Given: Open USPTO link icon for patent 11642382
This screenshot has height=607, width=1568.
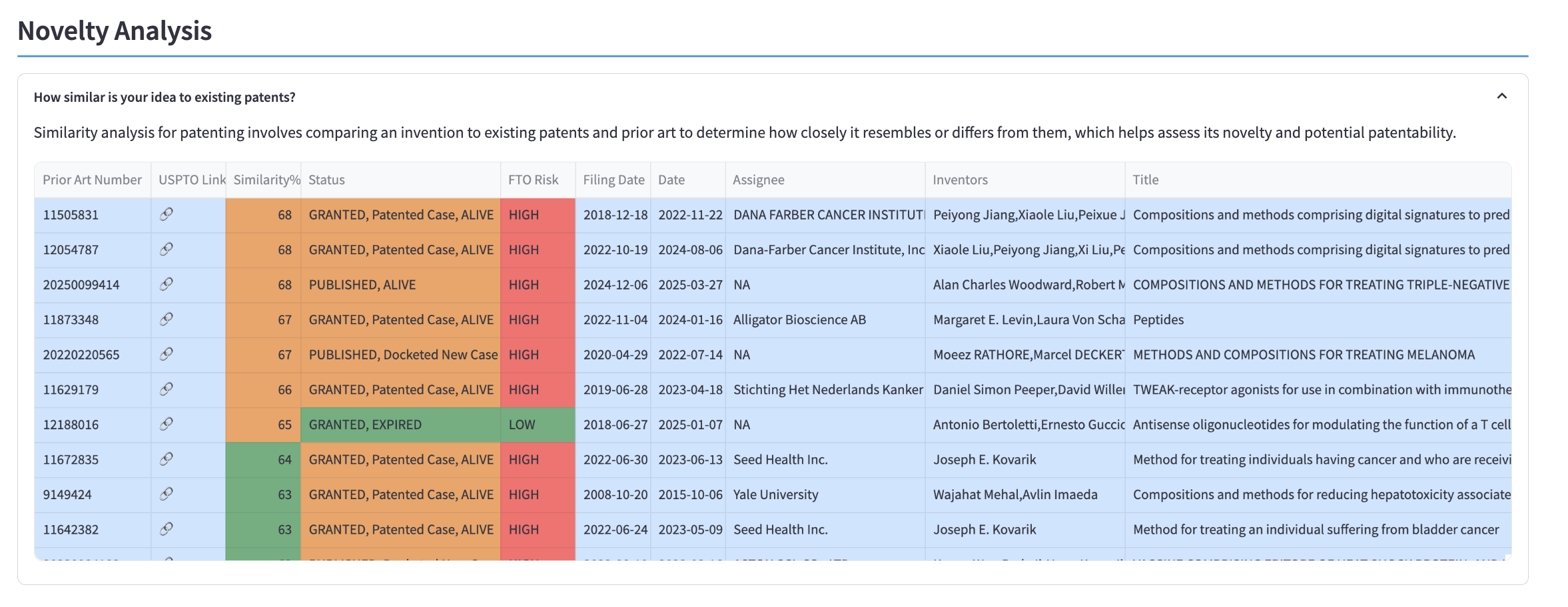Looking at the screenshot, I should point(167,529).
